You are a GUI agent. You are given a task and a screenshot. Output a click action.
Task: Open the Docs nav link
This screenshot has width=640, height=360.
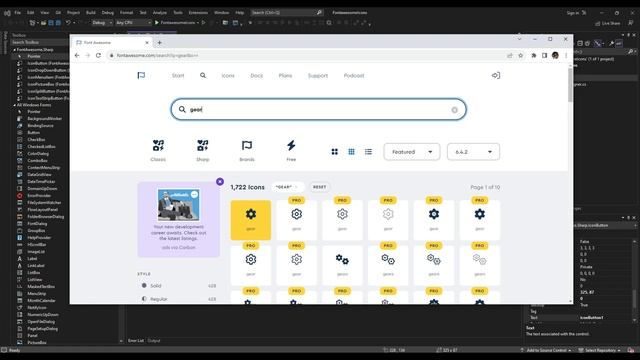[257, 76]
